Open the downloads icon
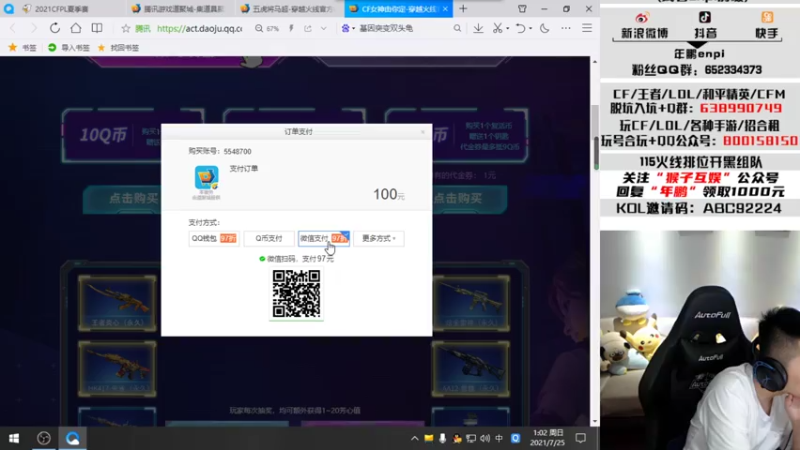This screenshot has height=450, width=800. [478, 29]
